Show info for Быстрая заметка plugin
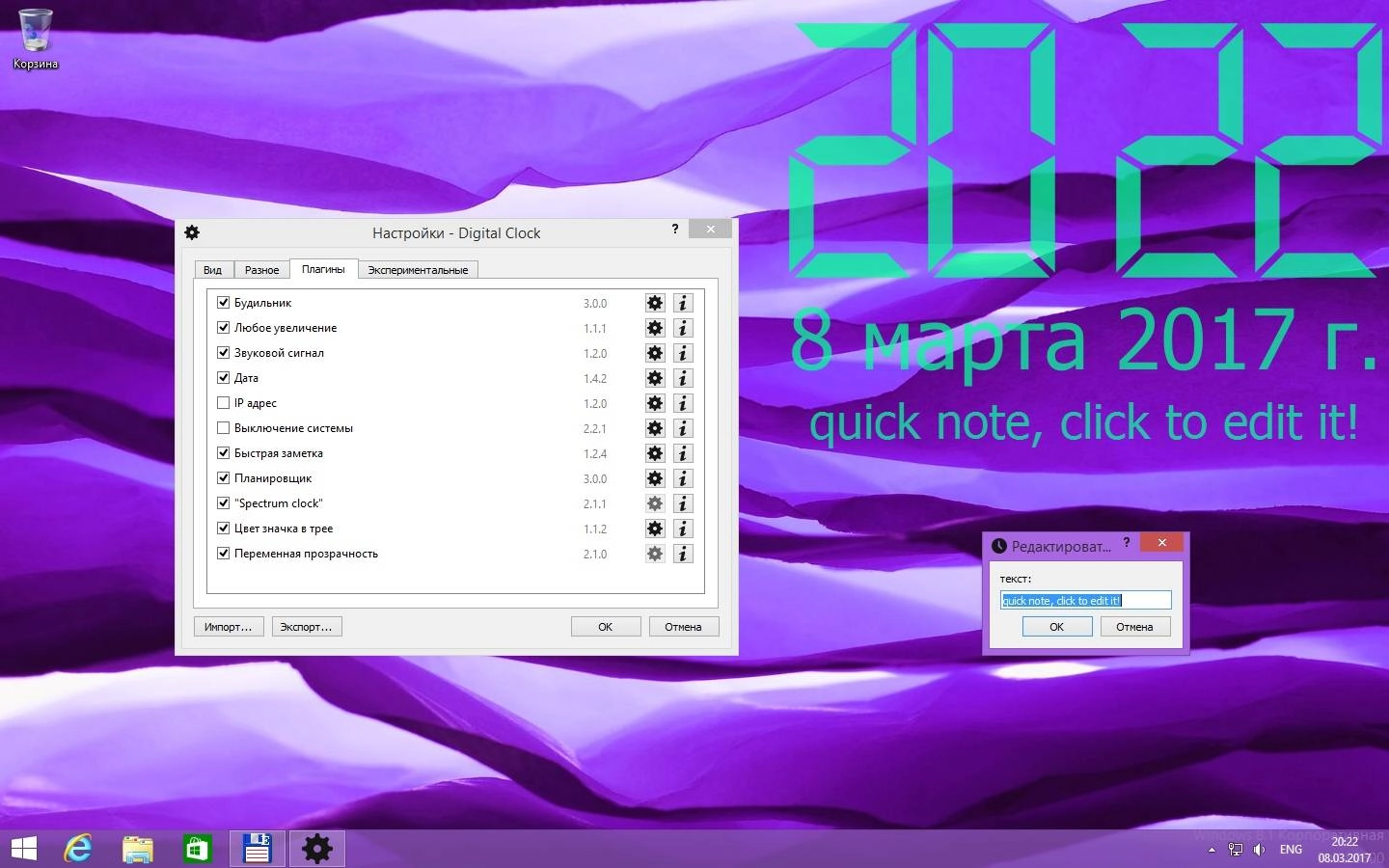 tap(683, 453)
